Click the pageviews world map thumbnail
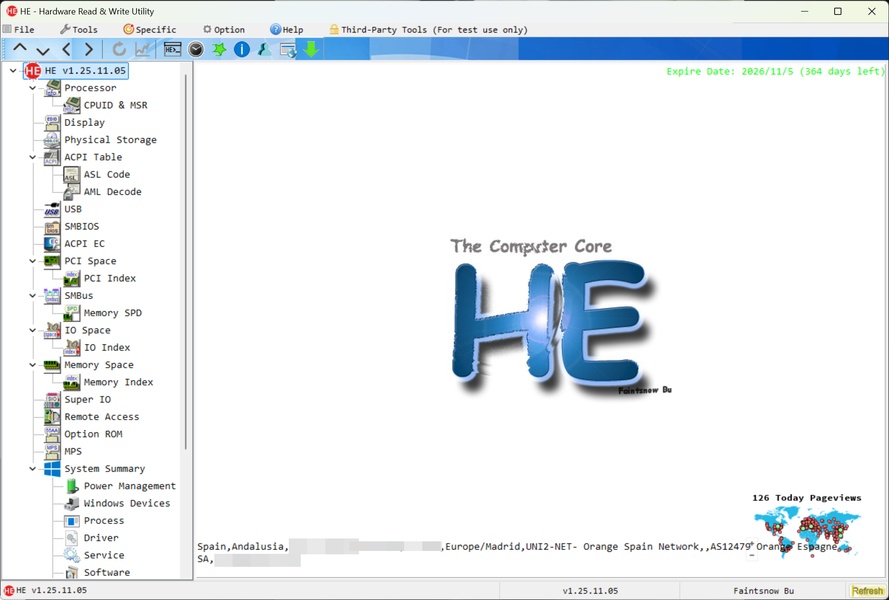 tap(806, 529)
